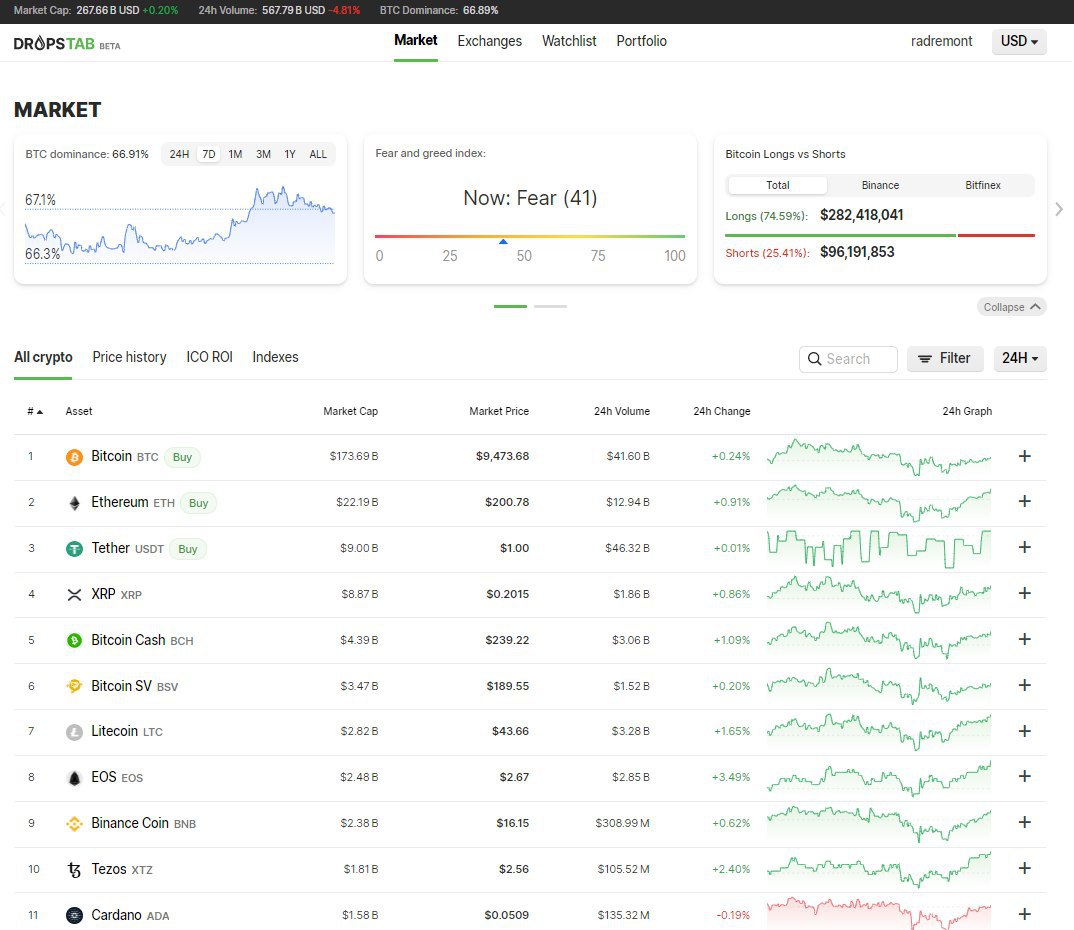
Task: Select the 24H dominance range
Action: tap(179, 154)
